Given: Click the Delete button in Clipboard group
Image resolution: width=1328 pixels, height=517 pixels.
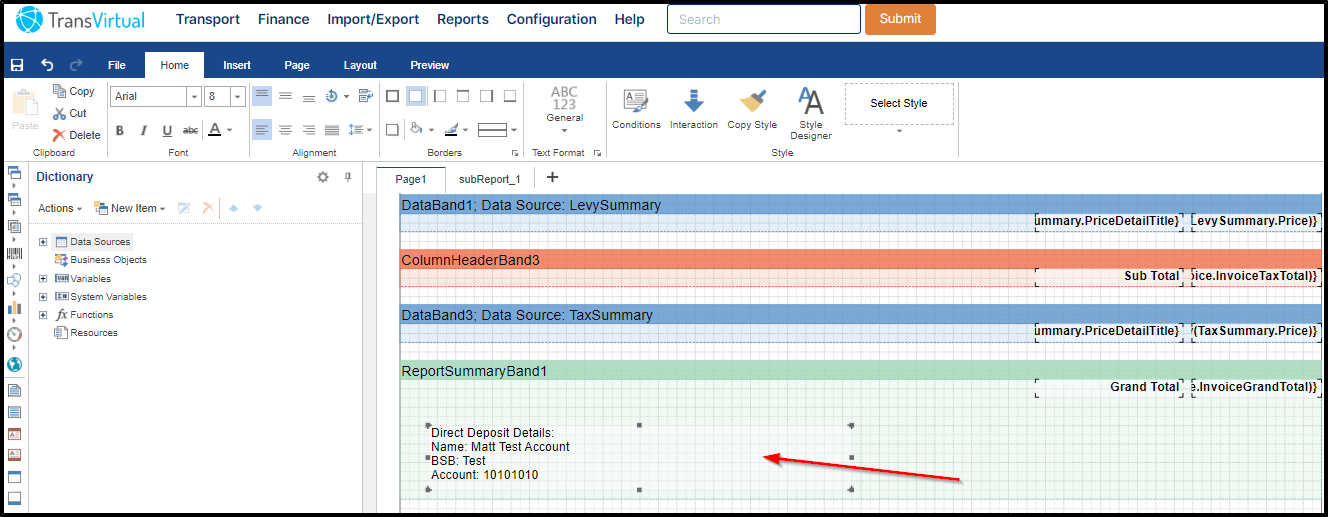Looking at the screenshot, I should tap(77, 135).
